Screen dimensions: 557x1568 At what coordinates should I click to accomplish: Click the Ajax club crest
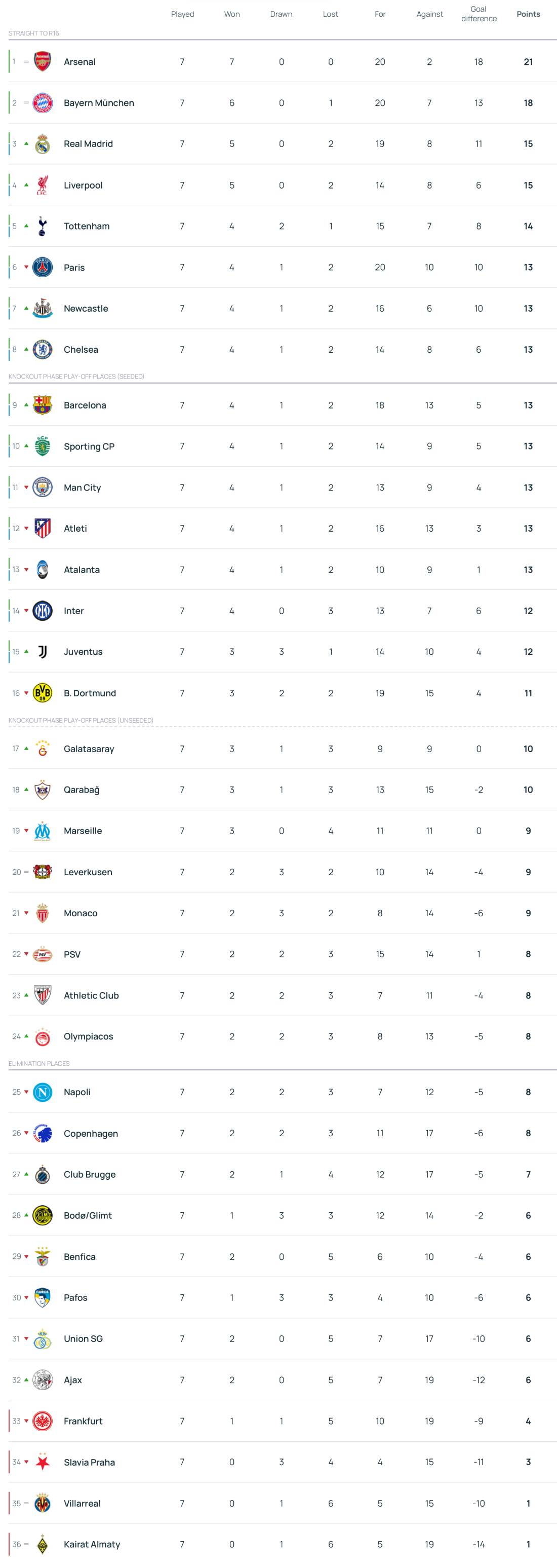click(x=42, y=1380)
